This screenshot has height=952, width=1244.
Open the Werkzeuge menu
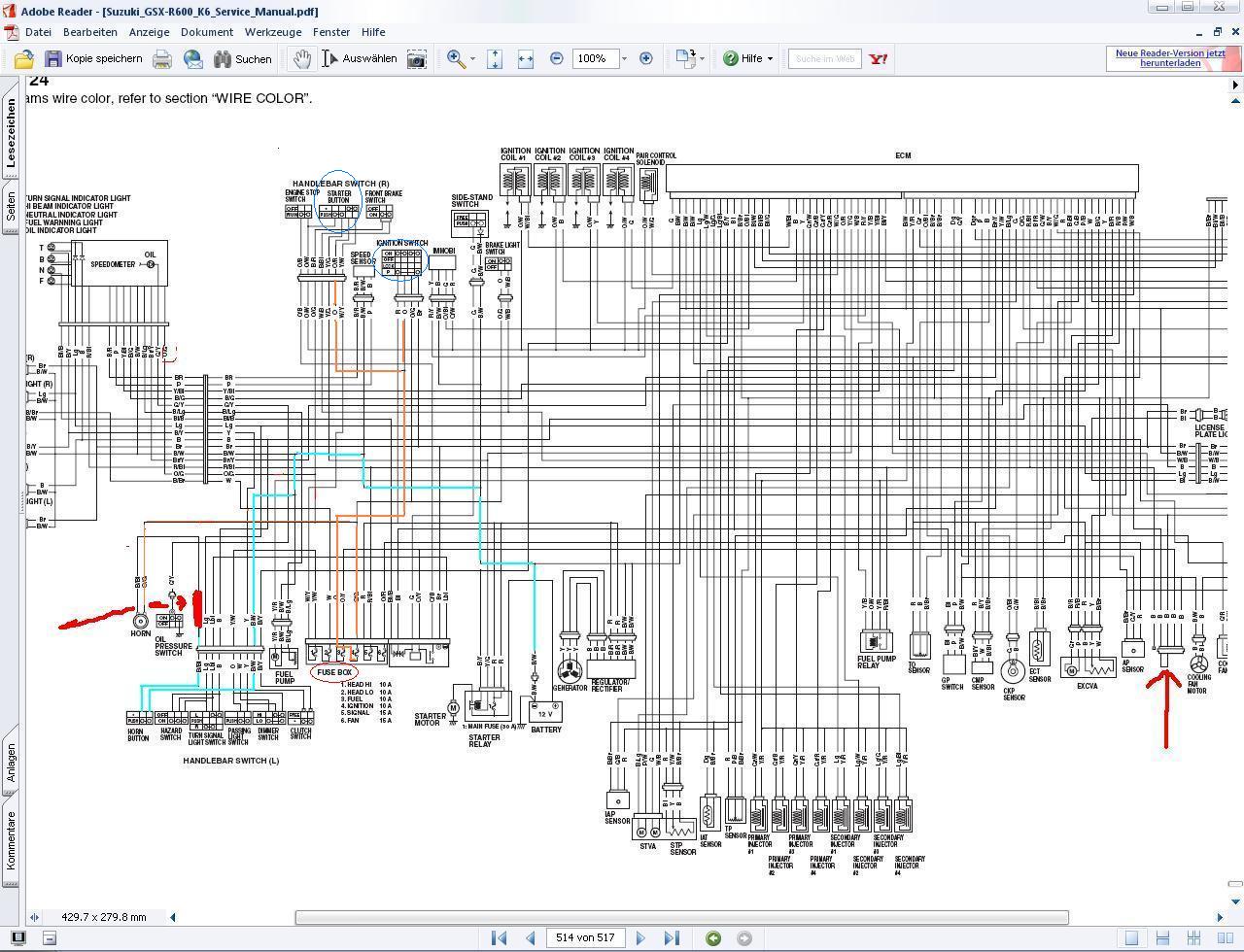pos(273,32)
